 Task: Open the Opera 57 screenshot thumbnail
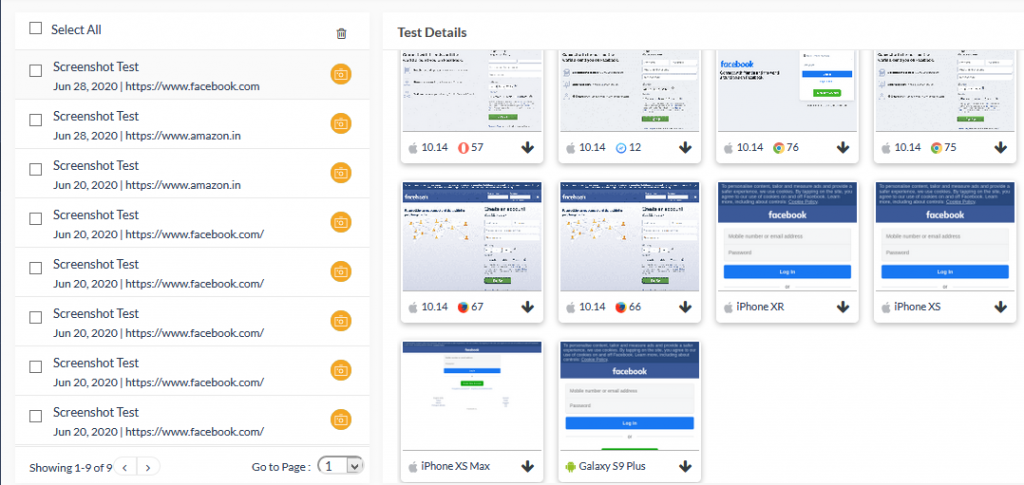472,91
